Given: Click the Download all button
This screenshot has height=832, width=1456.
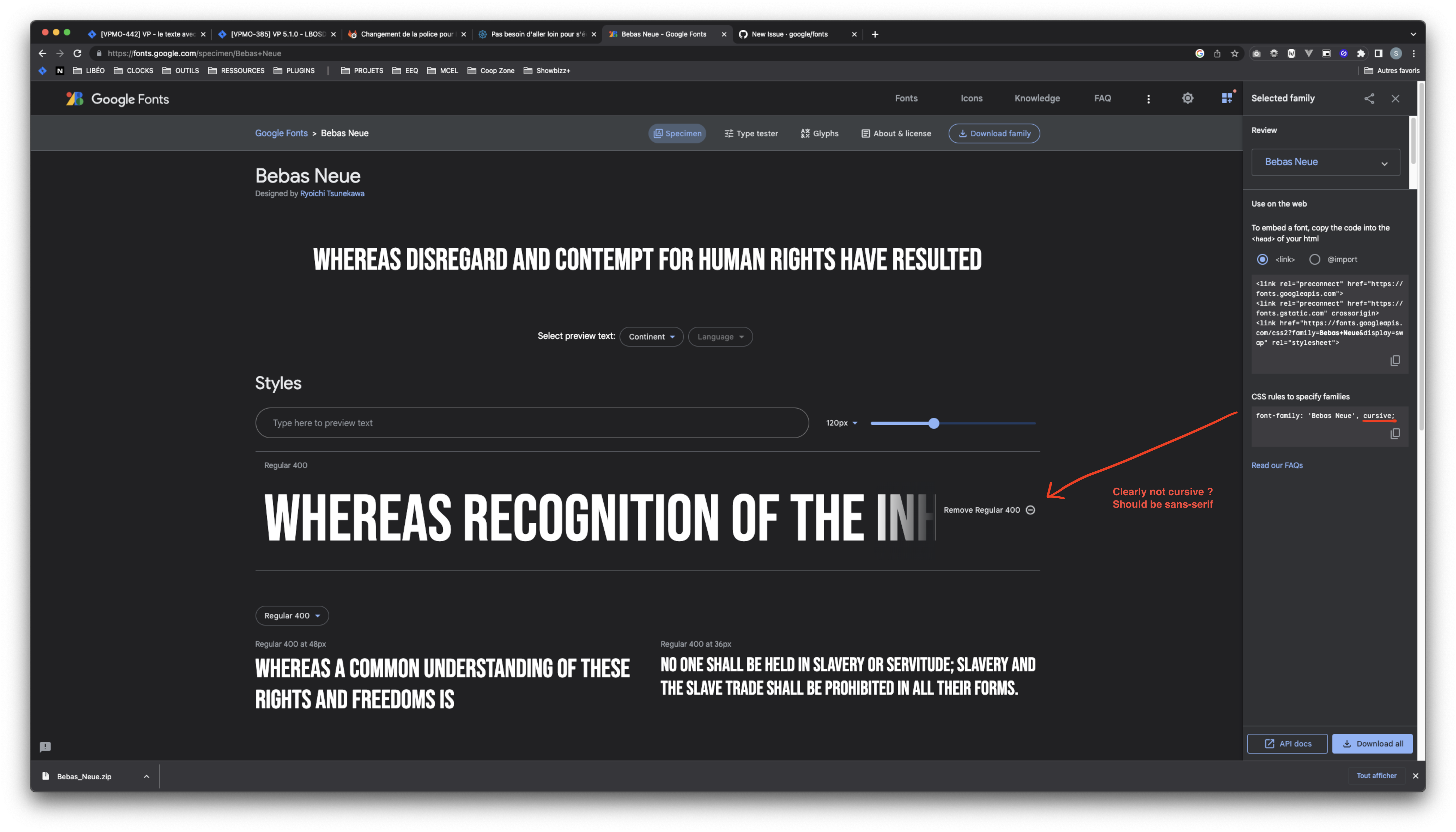Looking at the screenshot, I should pyautogui.click(x=1372, y=743).
